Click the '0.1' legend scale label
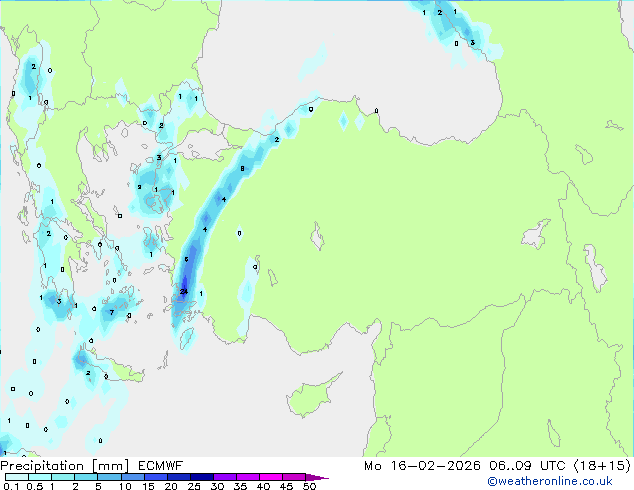 click(11, 486)
